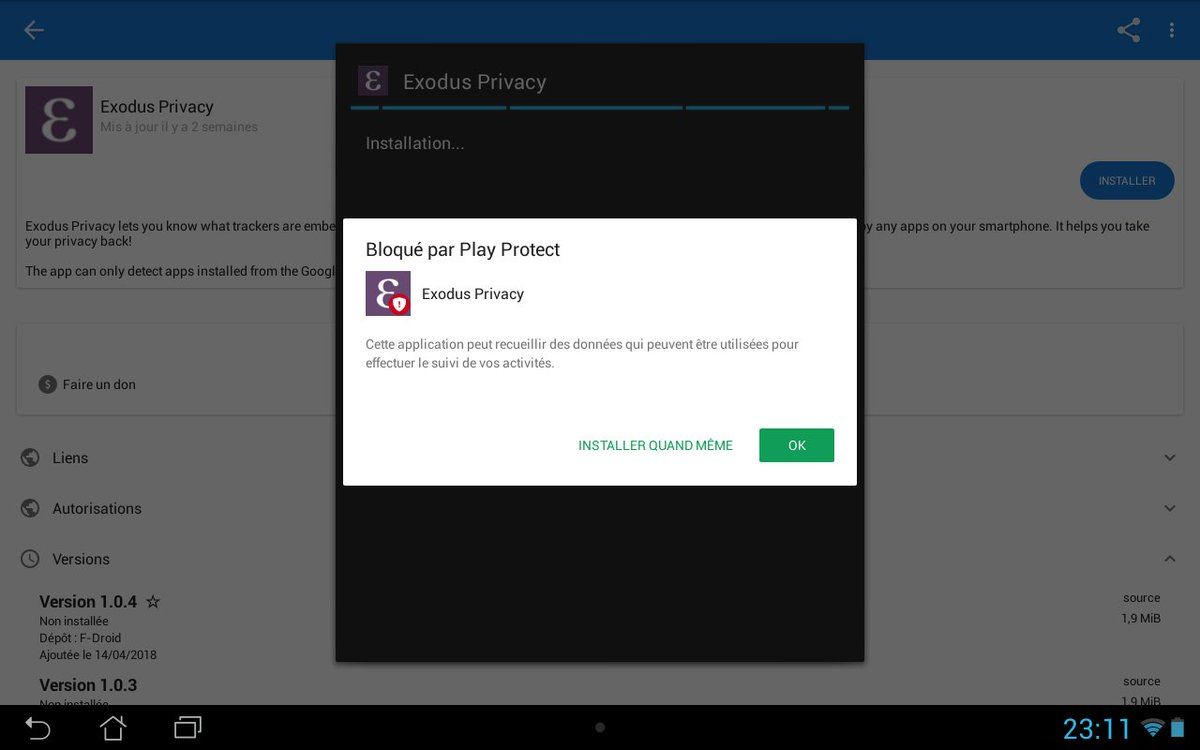Expand the Autorisations section chevron

[1169, 508]
